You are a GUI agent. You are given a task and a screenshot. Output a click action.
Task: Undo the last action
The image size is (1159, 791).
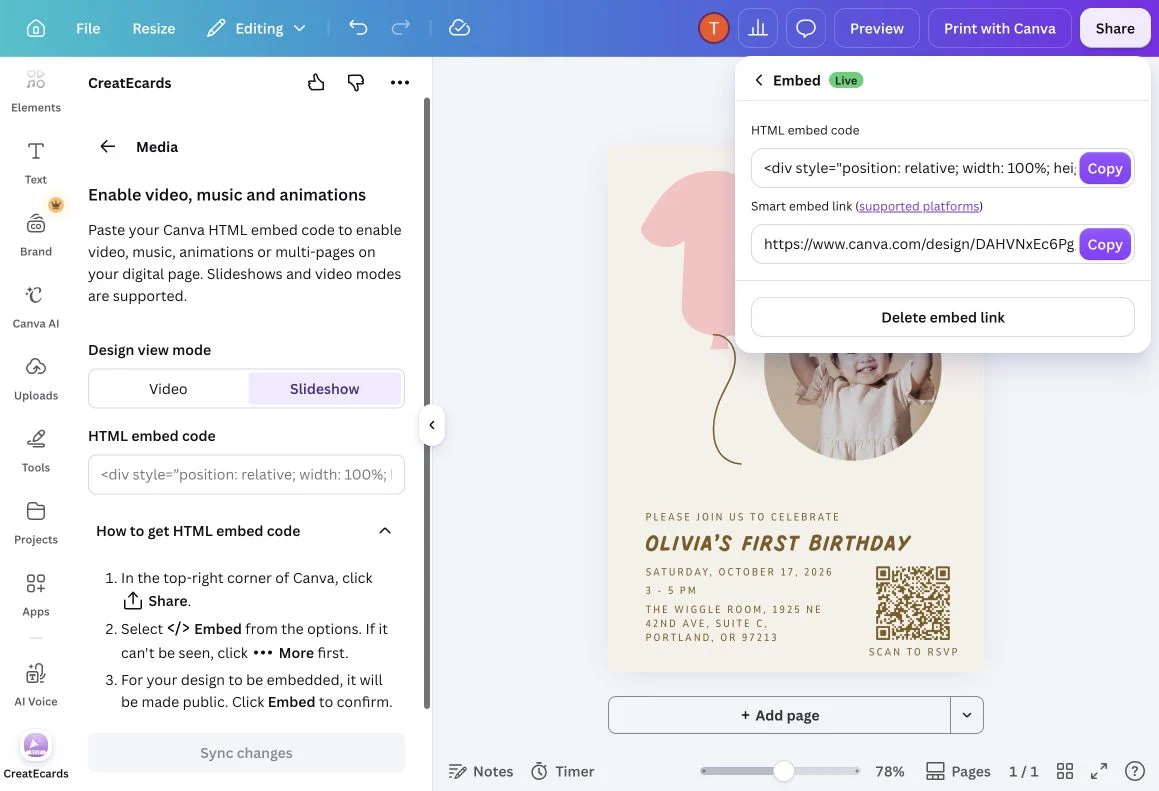coord(358,28)
